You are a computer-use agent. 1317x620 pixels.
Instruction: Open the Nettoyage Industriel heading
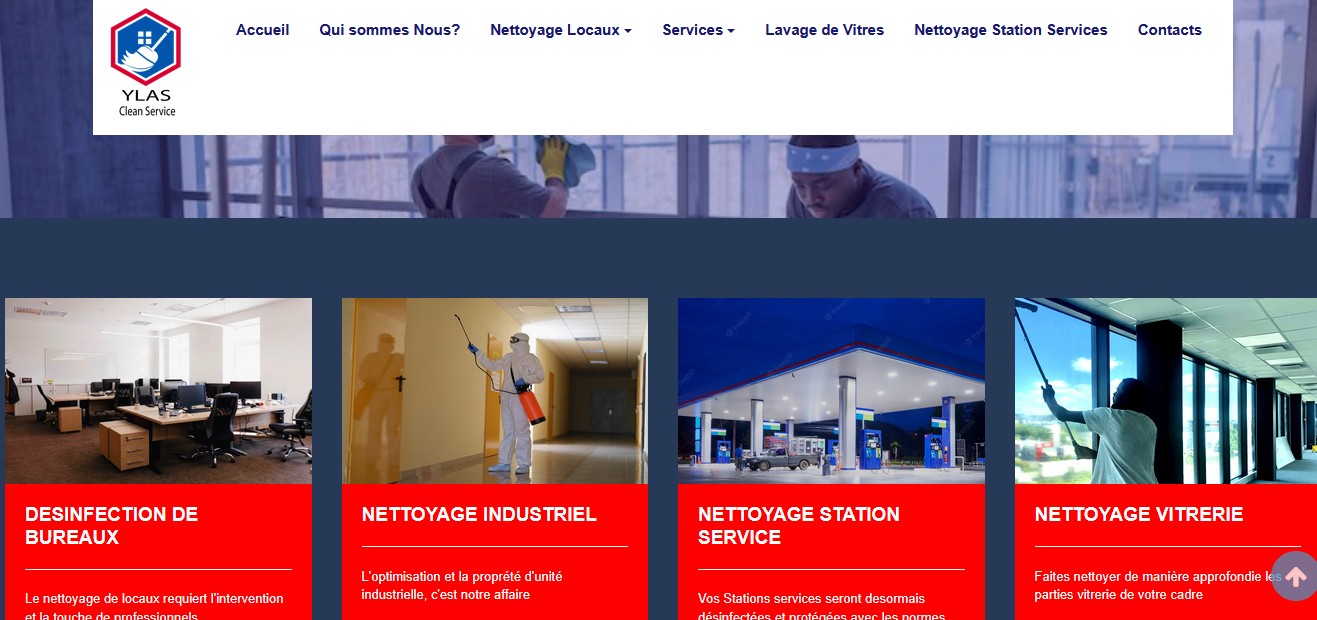(479, 514)
